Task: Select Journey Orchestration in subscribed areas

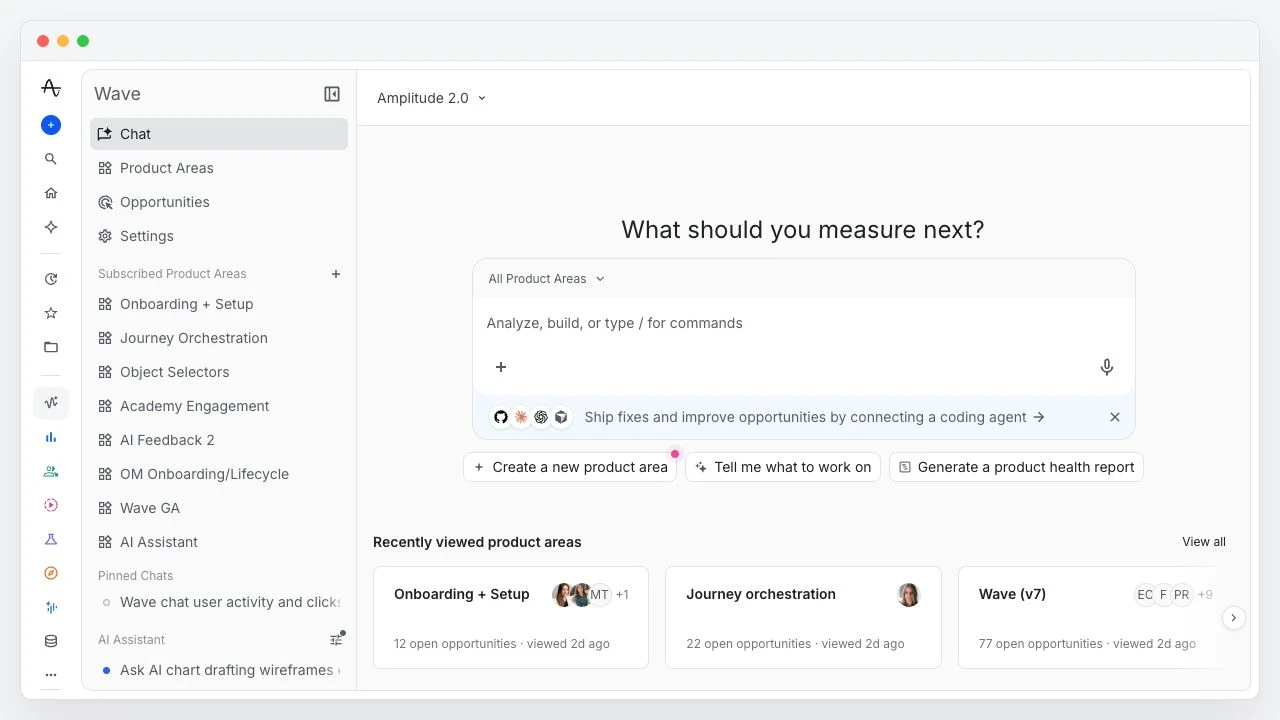Action: 219,338
